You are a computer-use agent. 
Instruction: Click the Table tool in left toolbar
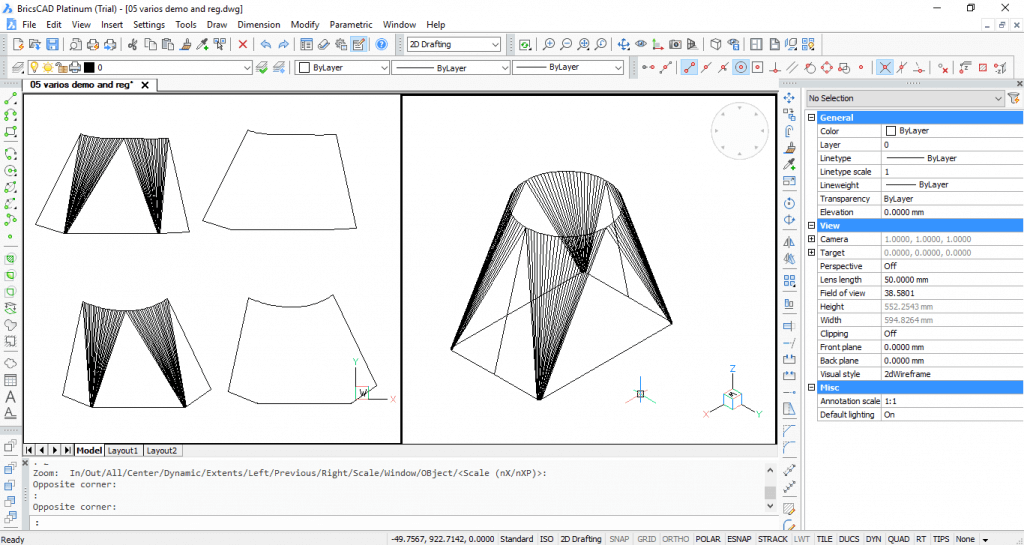pyautogui.click(x=10, y=381)
